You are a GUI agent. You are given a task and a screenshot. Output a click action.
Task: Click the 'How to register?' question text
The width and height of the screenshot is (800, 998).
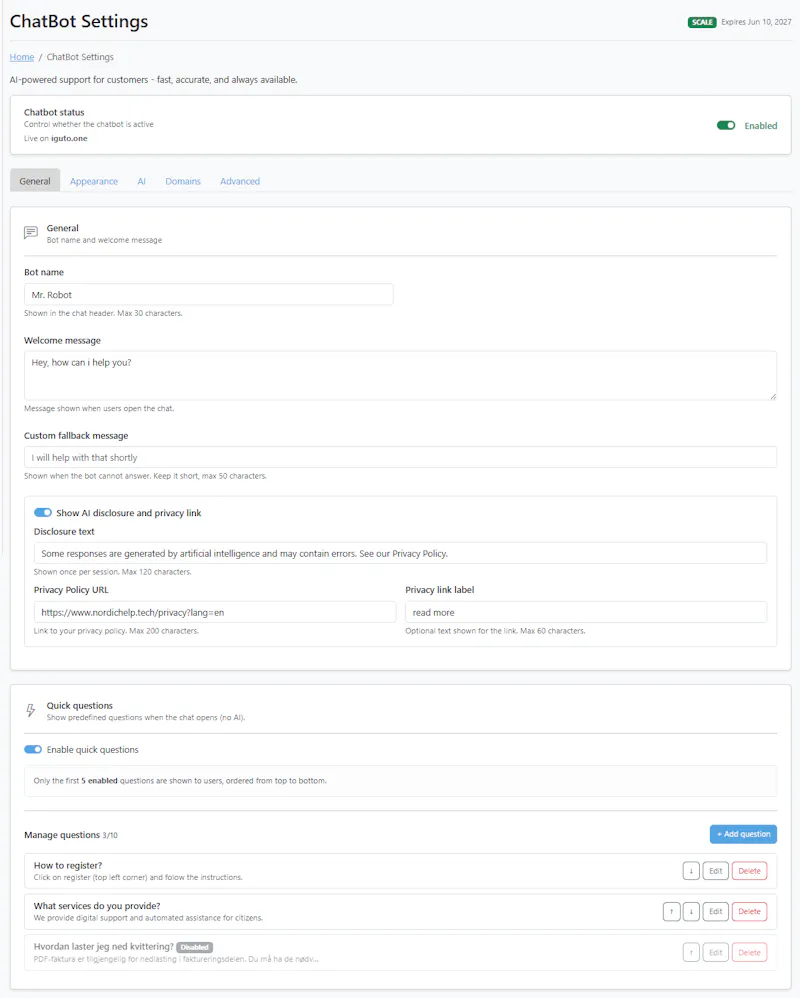(x=68, y=866)
